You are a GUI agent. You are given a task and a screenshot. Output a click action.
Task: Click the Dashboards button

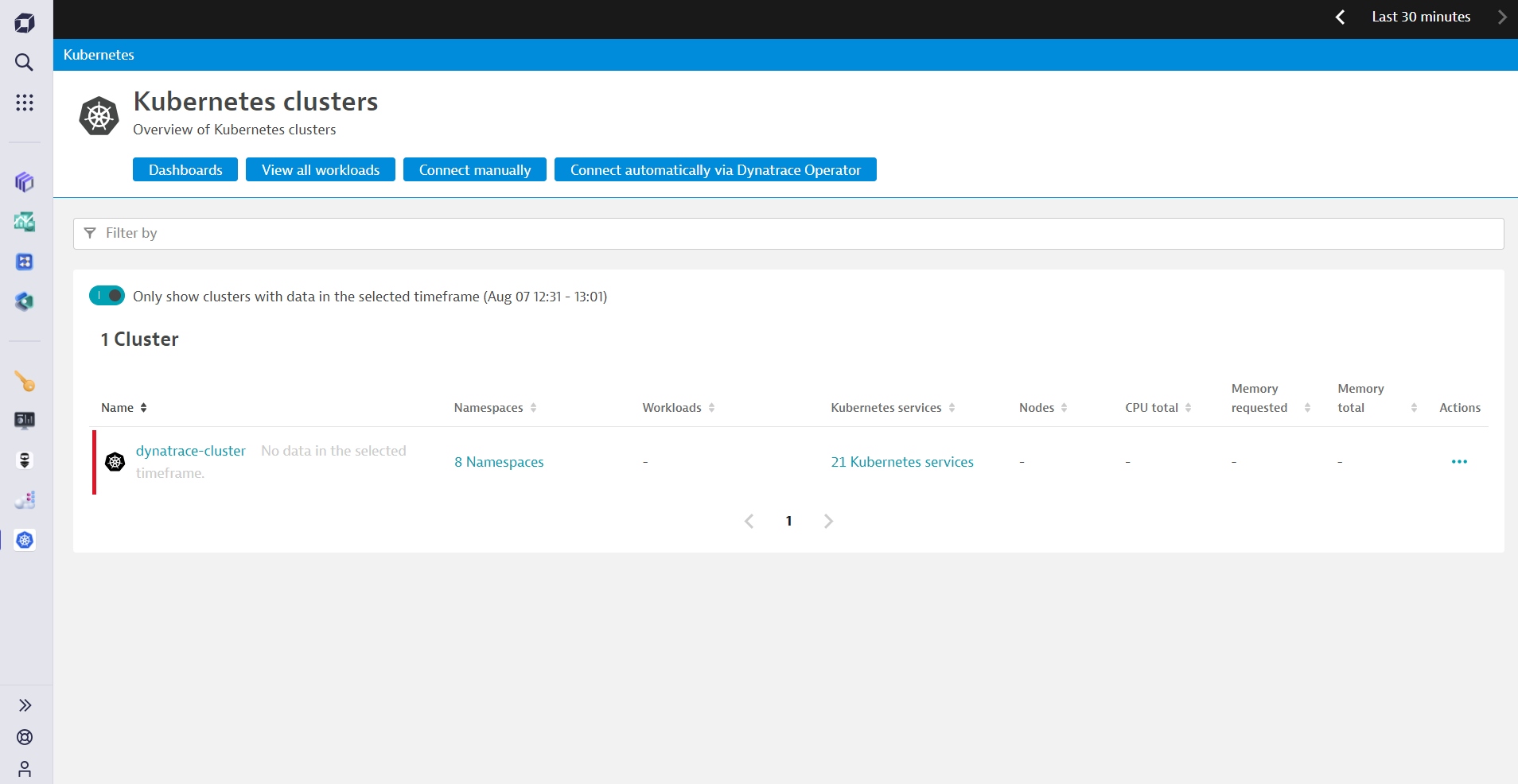(x=185, y=169)
